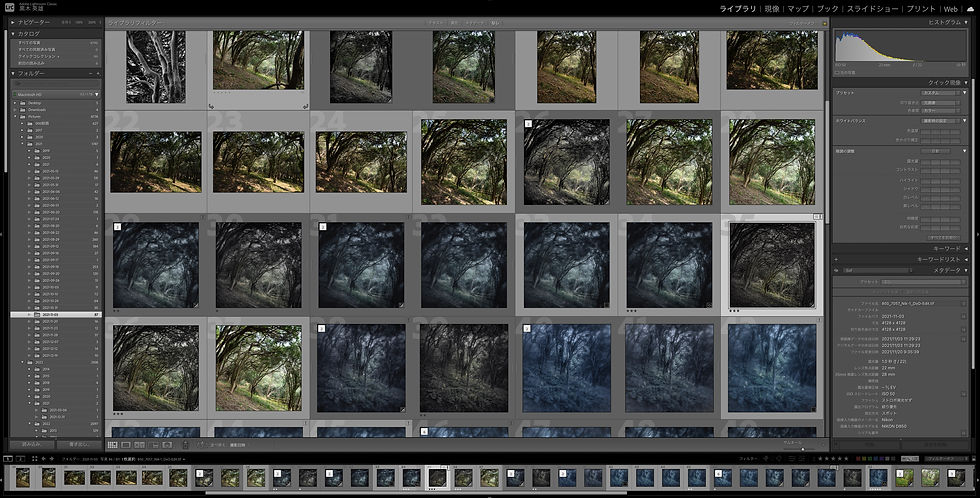Click the plus icon beside キーワードリスト
This screenshot has width=980, height=498.
tap(836, 259)
